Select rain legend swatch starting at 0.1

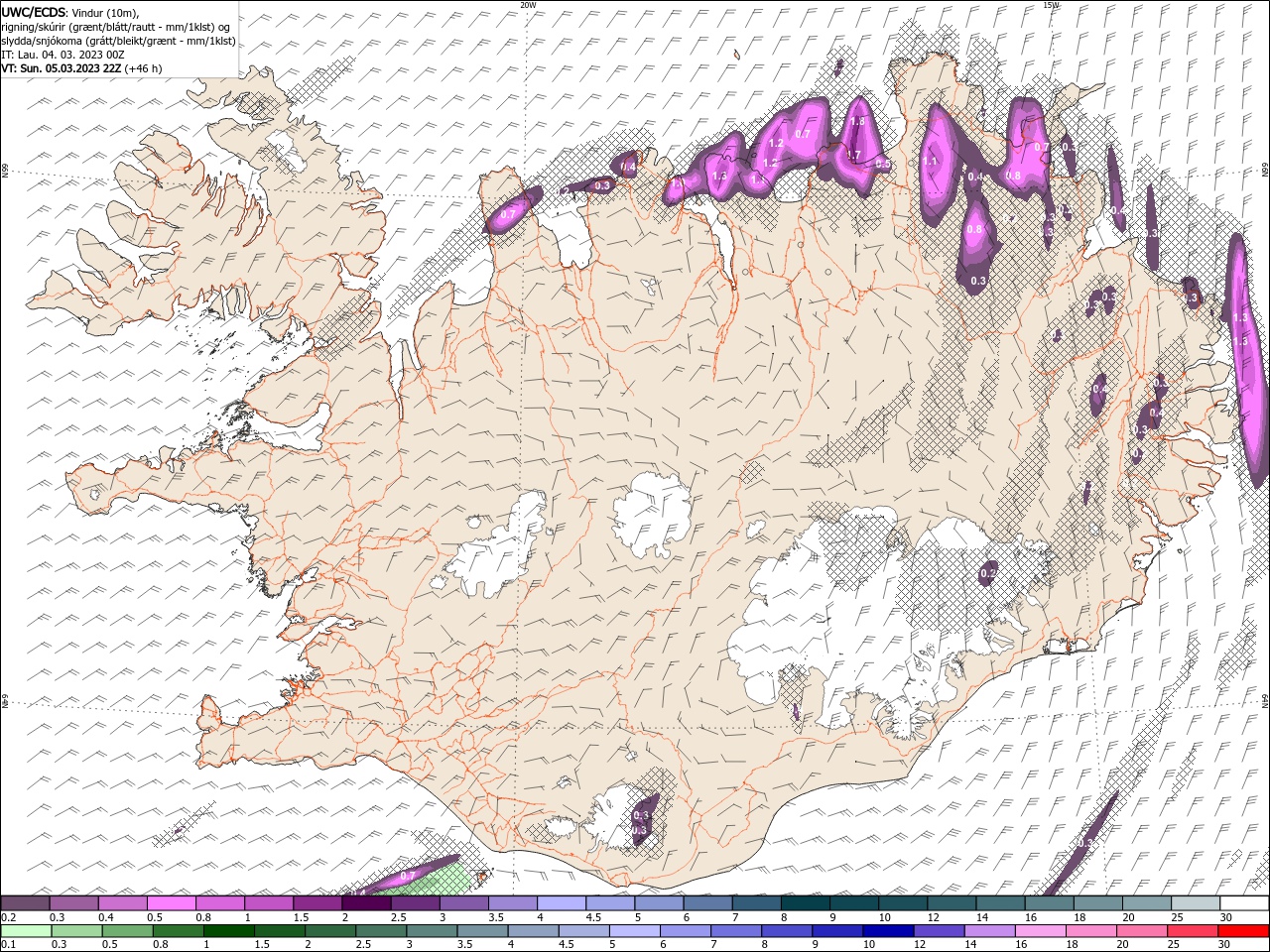(x=26, y=931)
